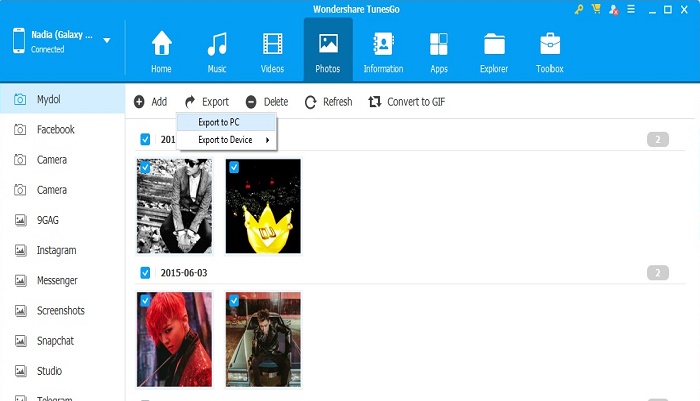Click the Delete button in toolbar
700x401 pixels.
click(267, 102)
